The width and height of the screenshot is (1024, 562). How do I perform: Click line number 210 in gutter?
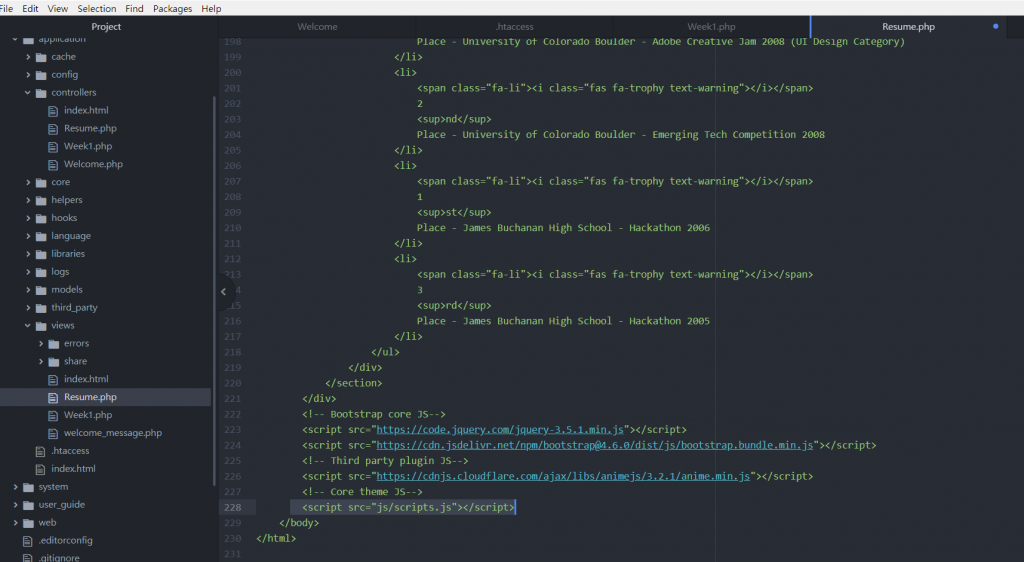(232, 228)
